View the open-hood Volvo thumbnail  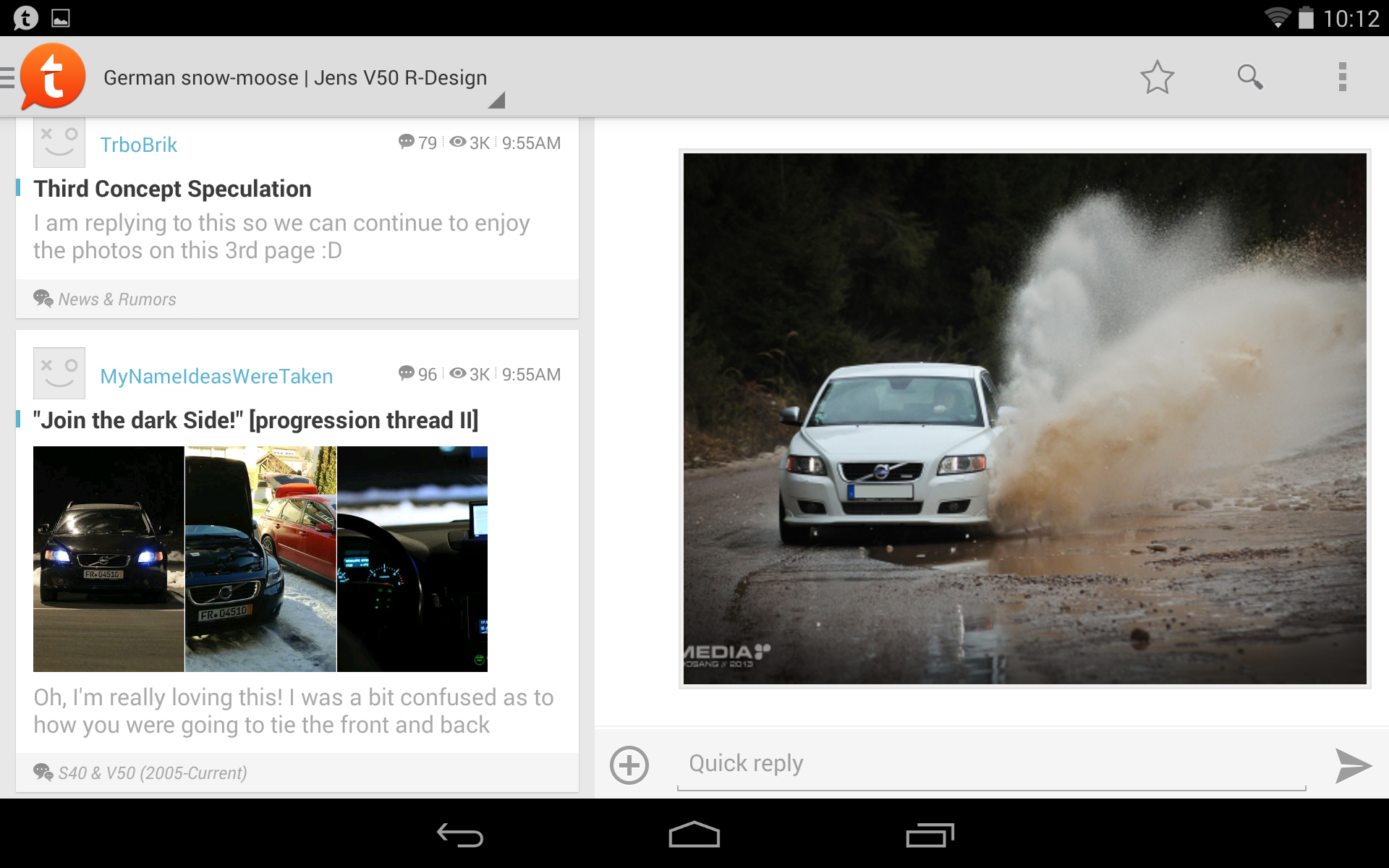coord(260,558)
